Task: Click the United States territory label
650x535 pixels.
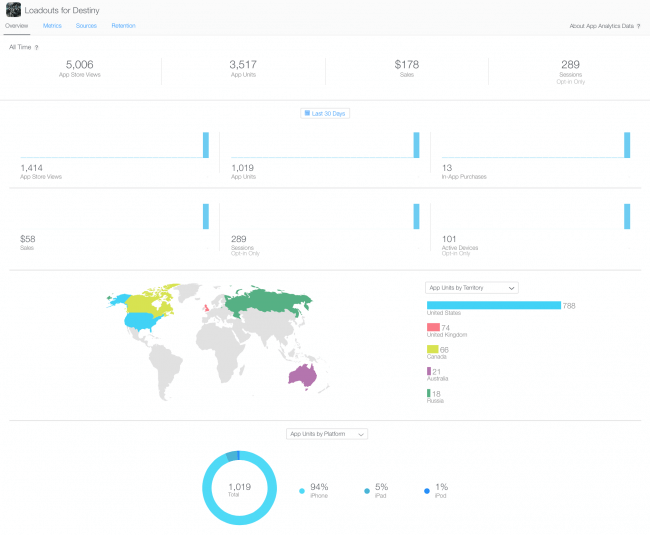Action: [444, 313]
